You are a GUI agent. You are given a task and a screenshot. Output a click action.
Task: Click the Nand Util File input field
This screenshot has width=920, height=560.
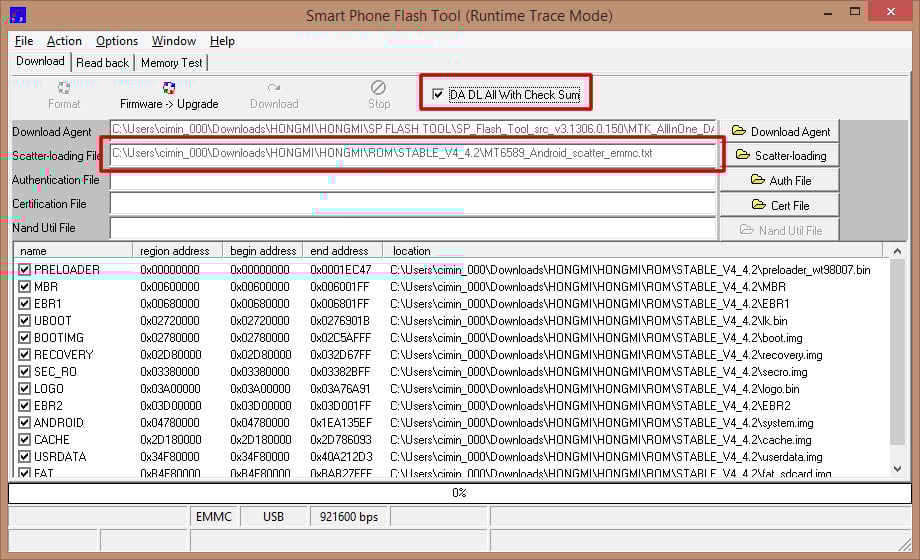412,228
